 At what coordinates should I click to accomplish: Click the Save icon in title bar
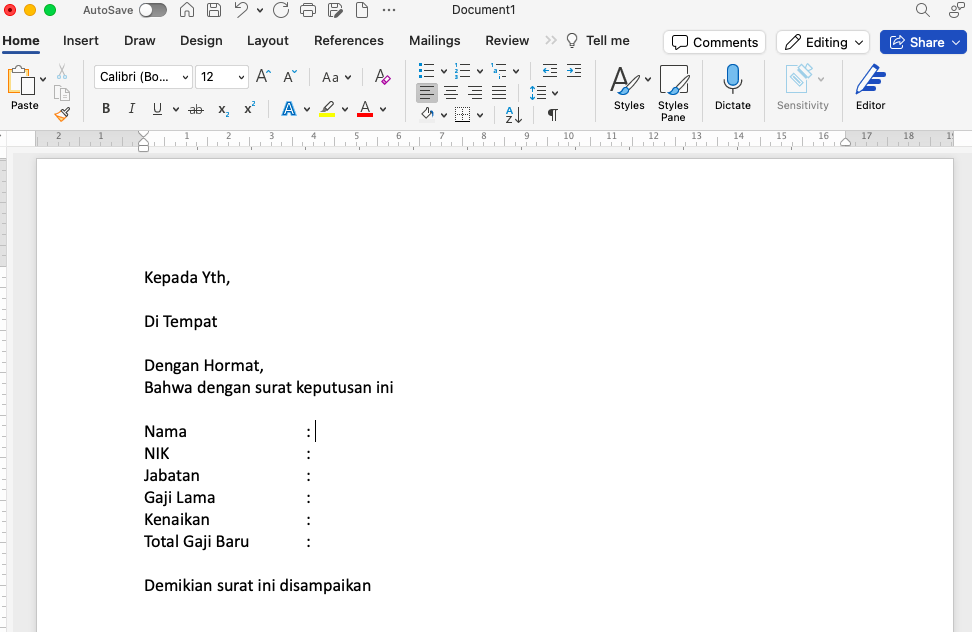pyautogui.click(x=213, y=11)
